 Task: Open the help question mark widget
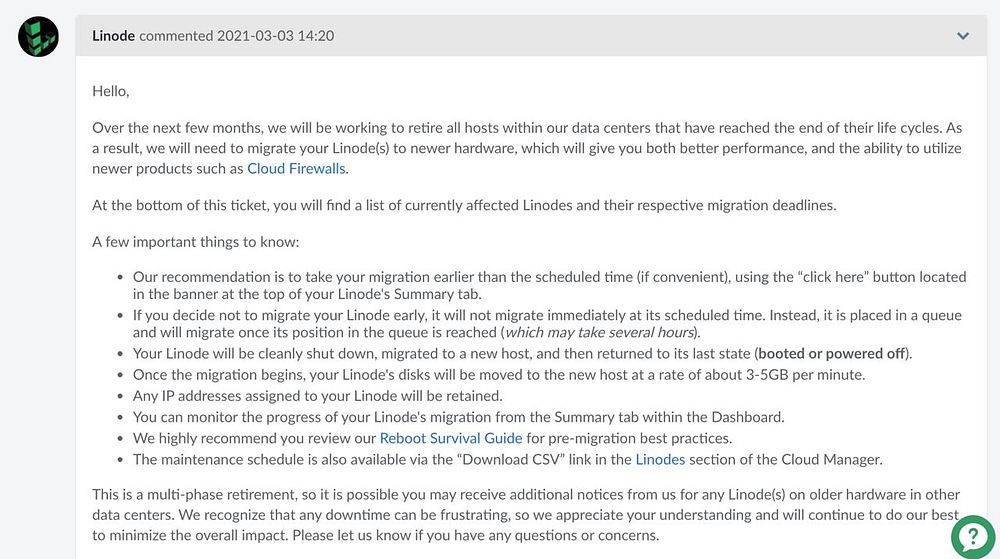pos(973,537)
